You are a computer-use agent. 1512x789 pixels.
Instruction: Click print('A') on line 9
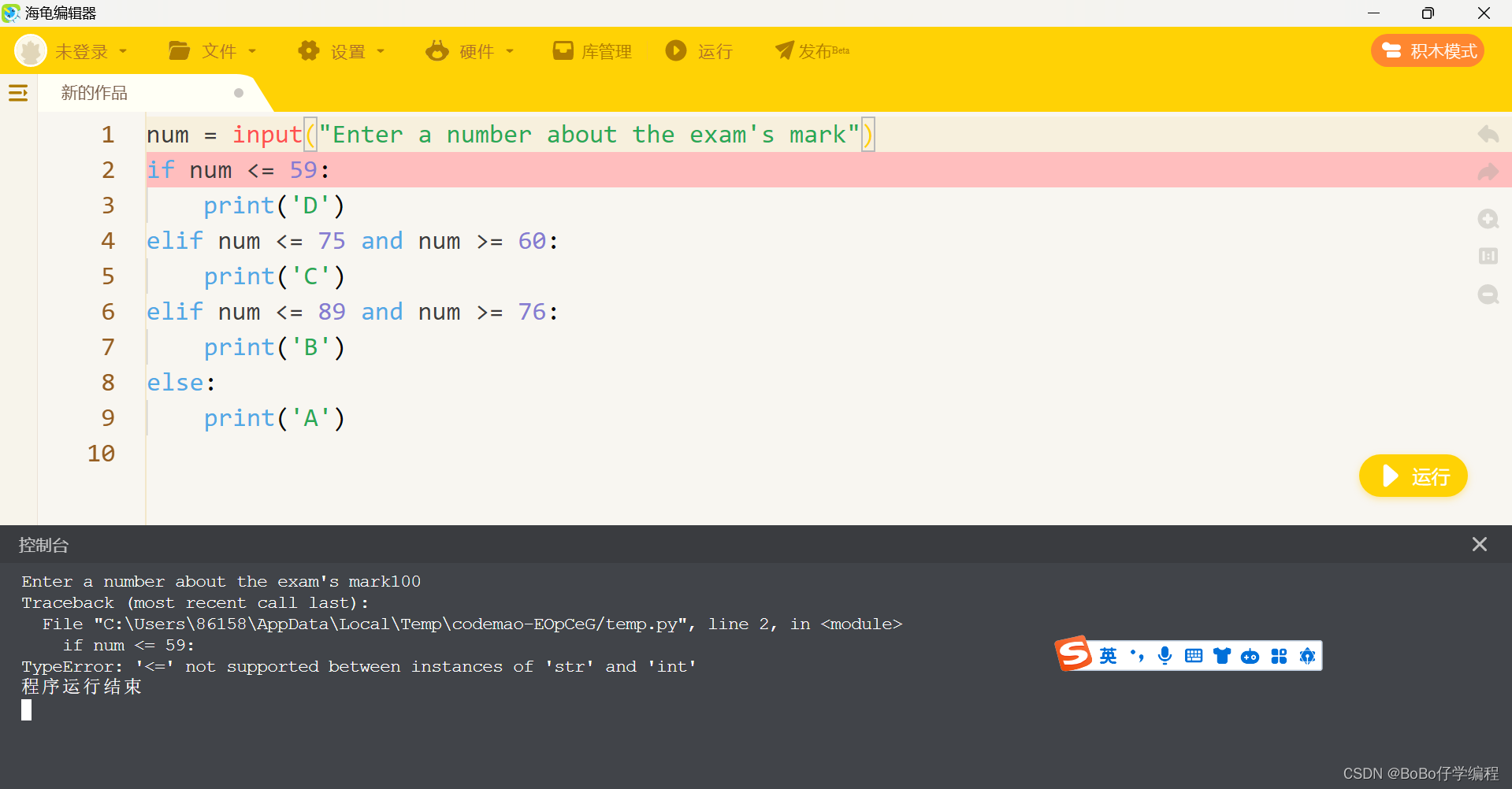tap(274, 418)
